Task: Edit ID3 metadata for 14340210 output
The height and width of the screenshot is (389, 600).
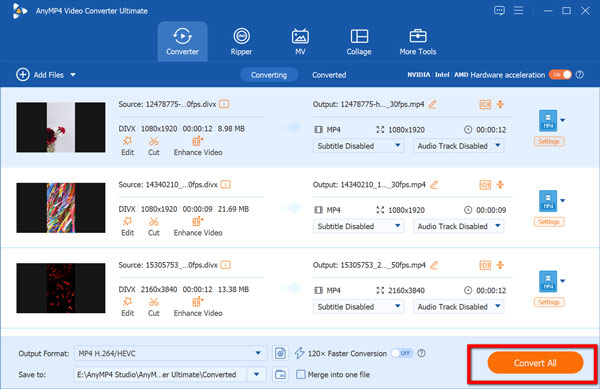Action: [x=485, y=185]
